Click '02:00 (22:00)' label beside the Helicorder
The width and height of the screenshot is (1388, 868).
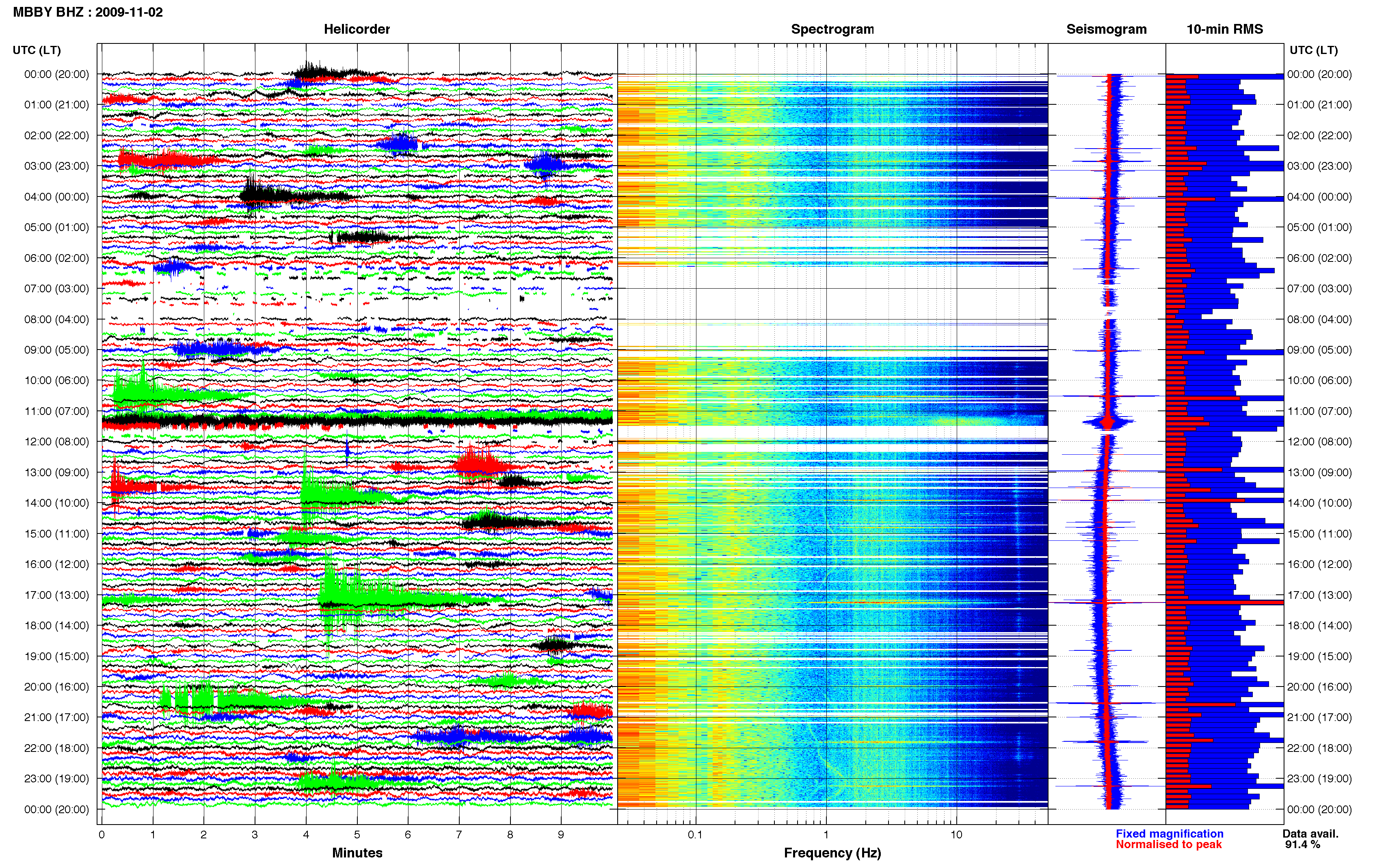tap(56, 136)
